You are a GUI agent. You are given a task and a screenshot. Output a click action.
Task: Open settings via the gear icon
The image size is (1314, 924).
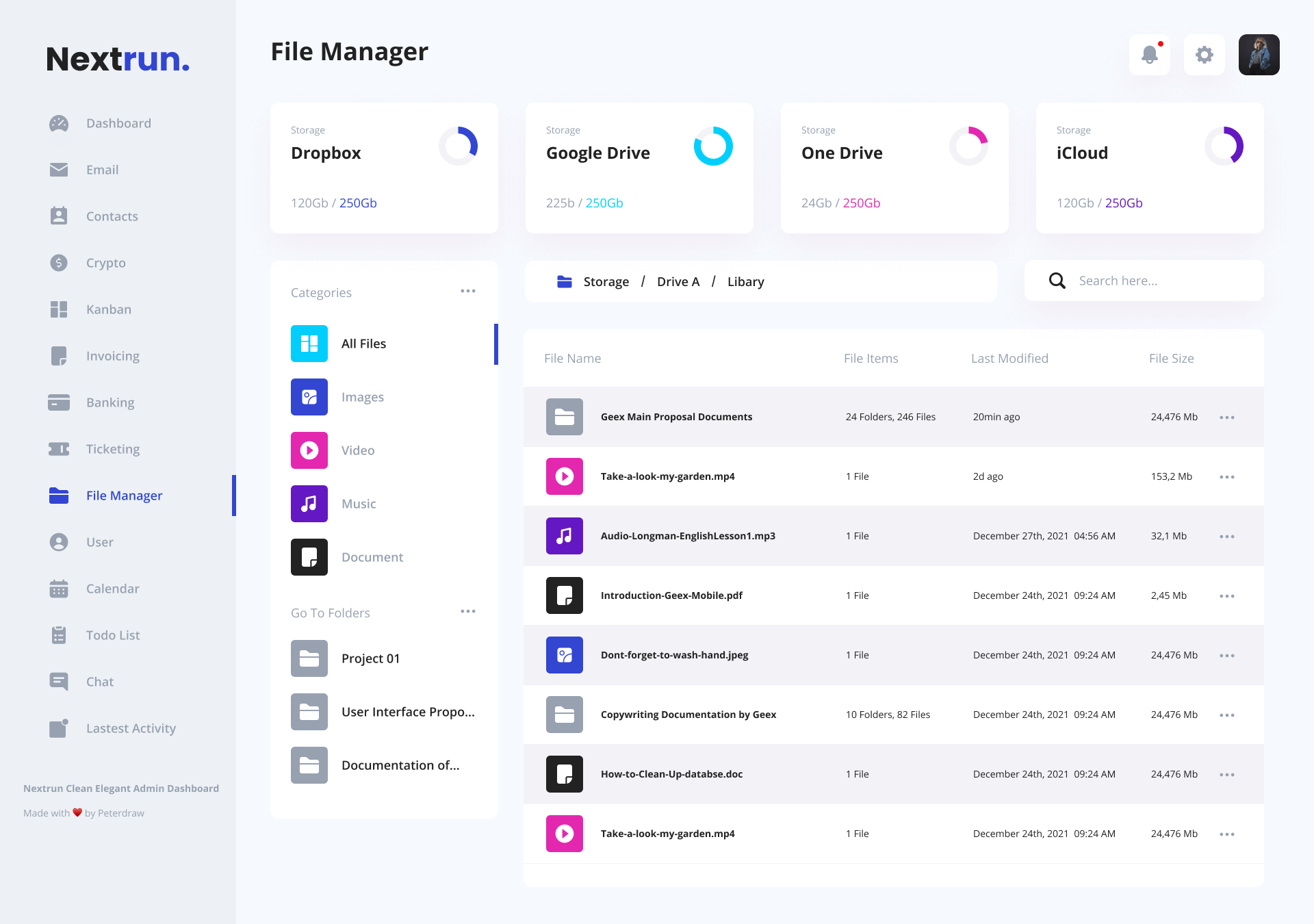pos(1204,55)
